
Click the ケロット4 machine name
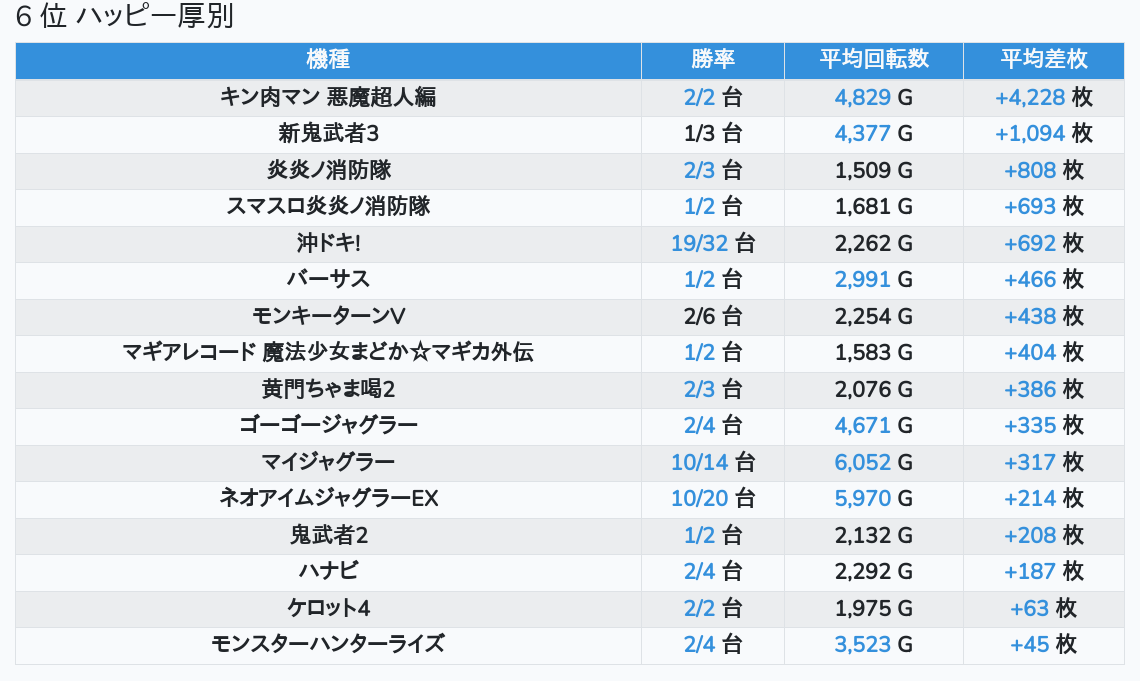[328, 609]
